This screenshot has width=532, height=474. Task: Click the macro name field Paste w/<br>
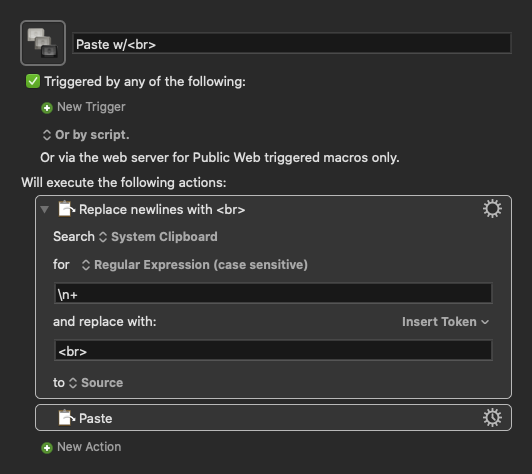pos(292,43)
